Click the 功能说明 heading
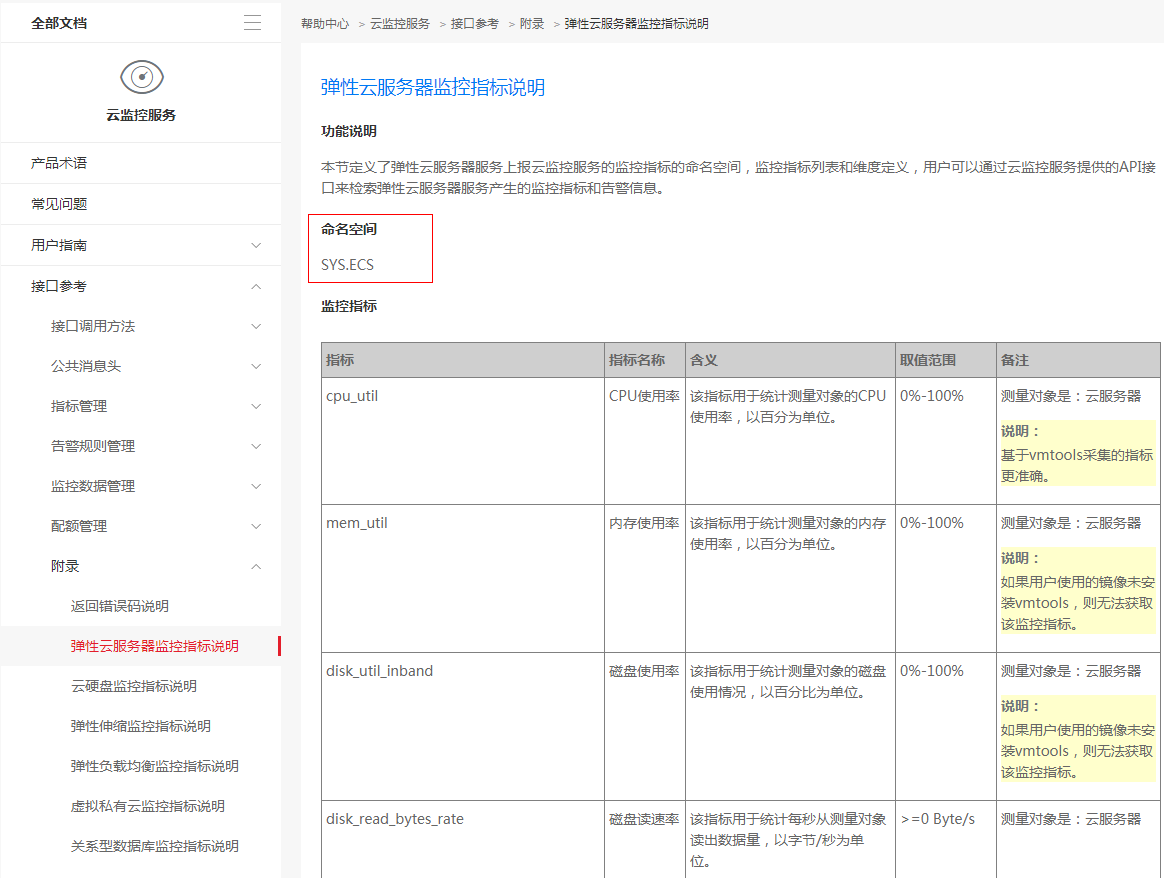Viewport: 1164px width, 878px height. point(349,131)
